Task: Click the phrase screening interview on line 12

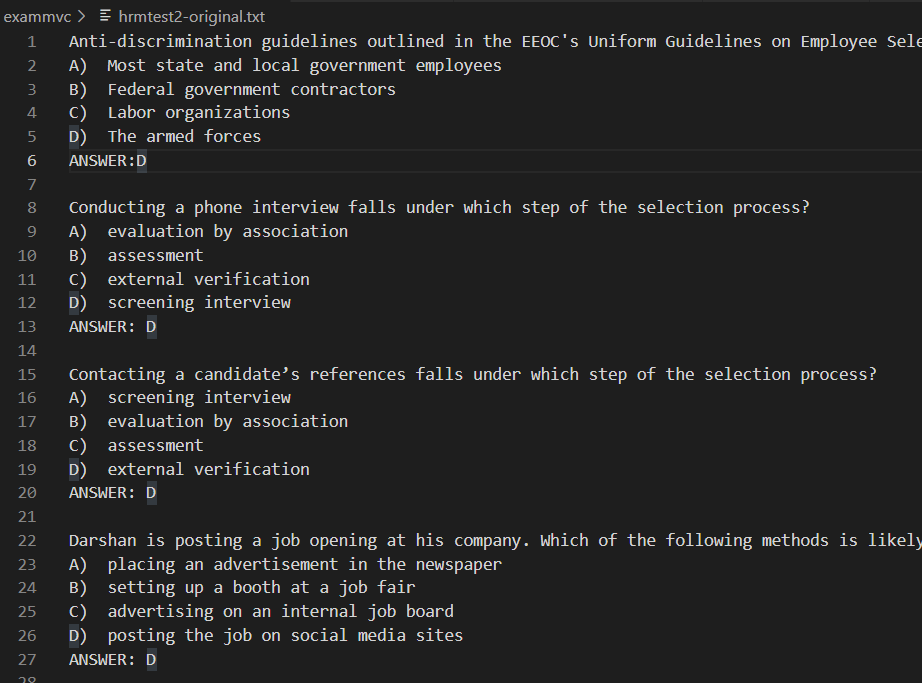Action: pos(199,302)
